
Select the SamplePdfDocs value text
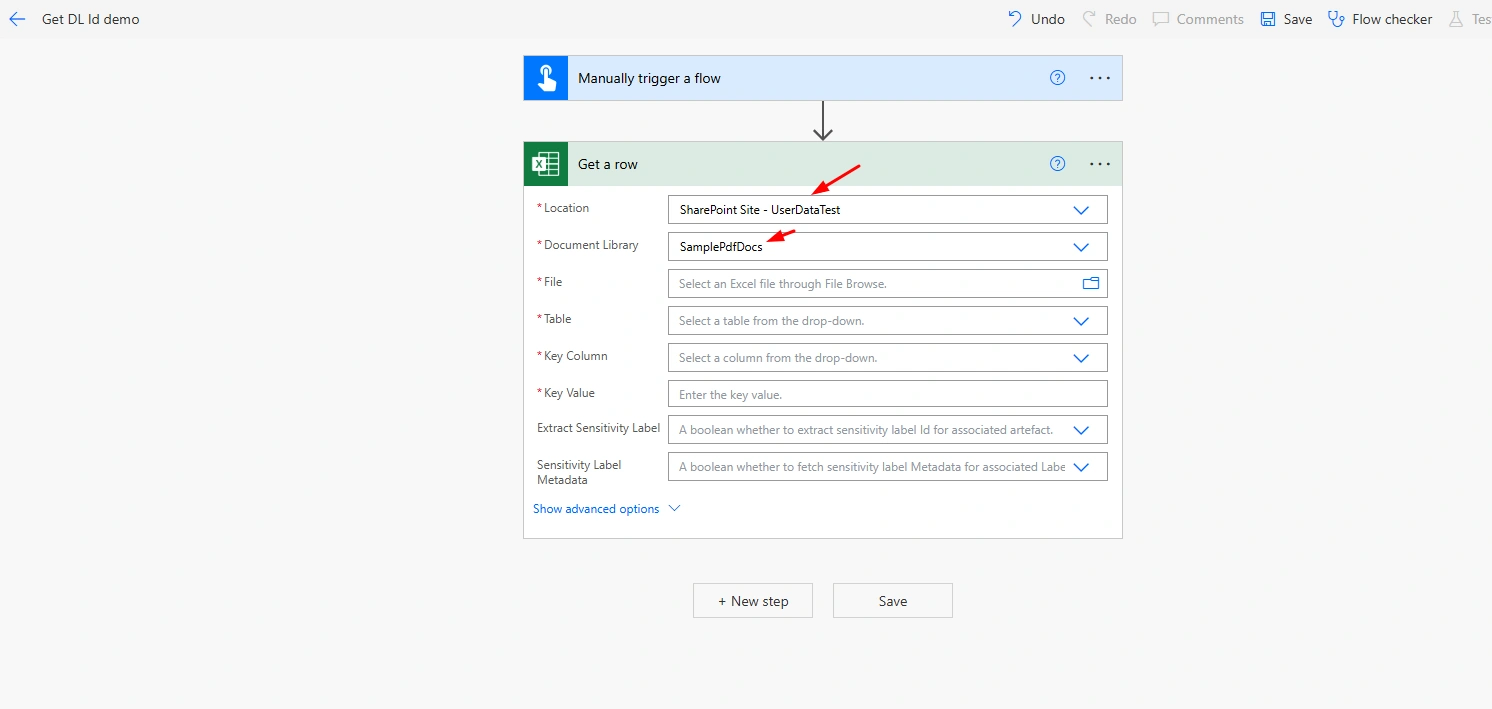(x=721, y=247)
